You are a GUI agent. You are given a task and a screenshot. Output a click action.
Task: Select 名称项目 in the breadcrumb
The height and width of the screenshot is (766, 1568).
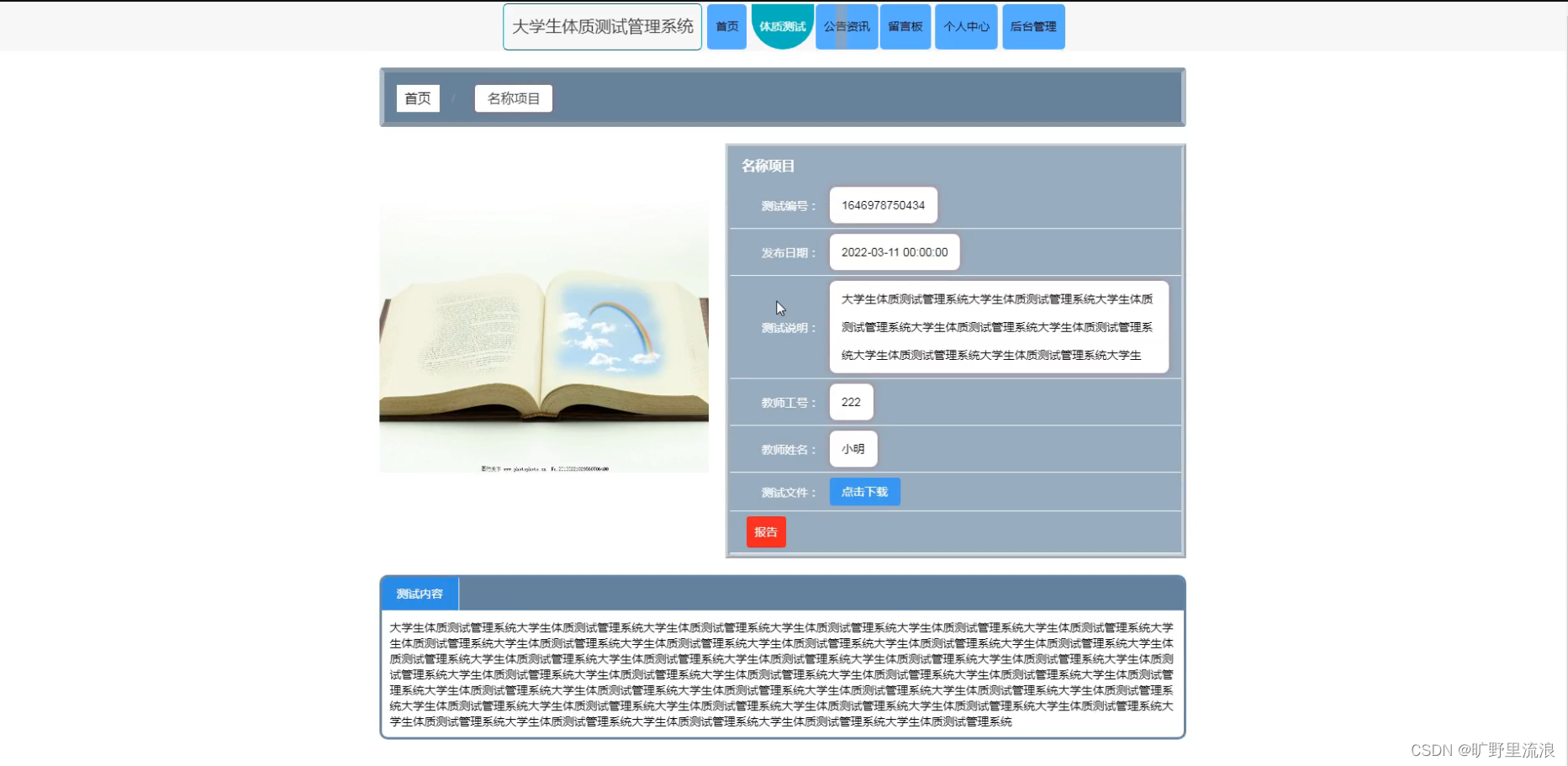513,98
